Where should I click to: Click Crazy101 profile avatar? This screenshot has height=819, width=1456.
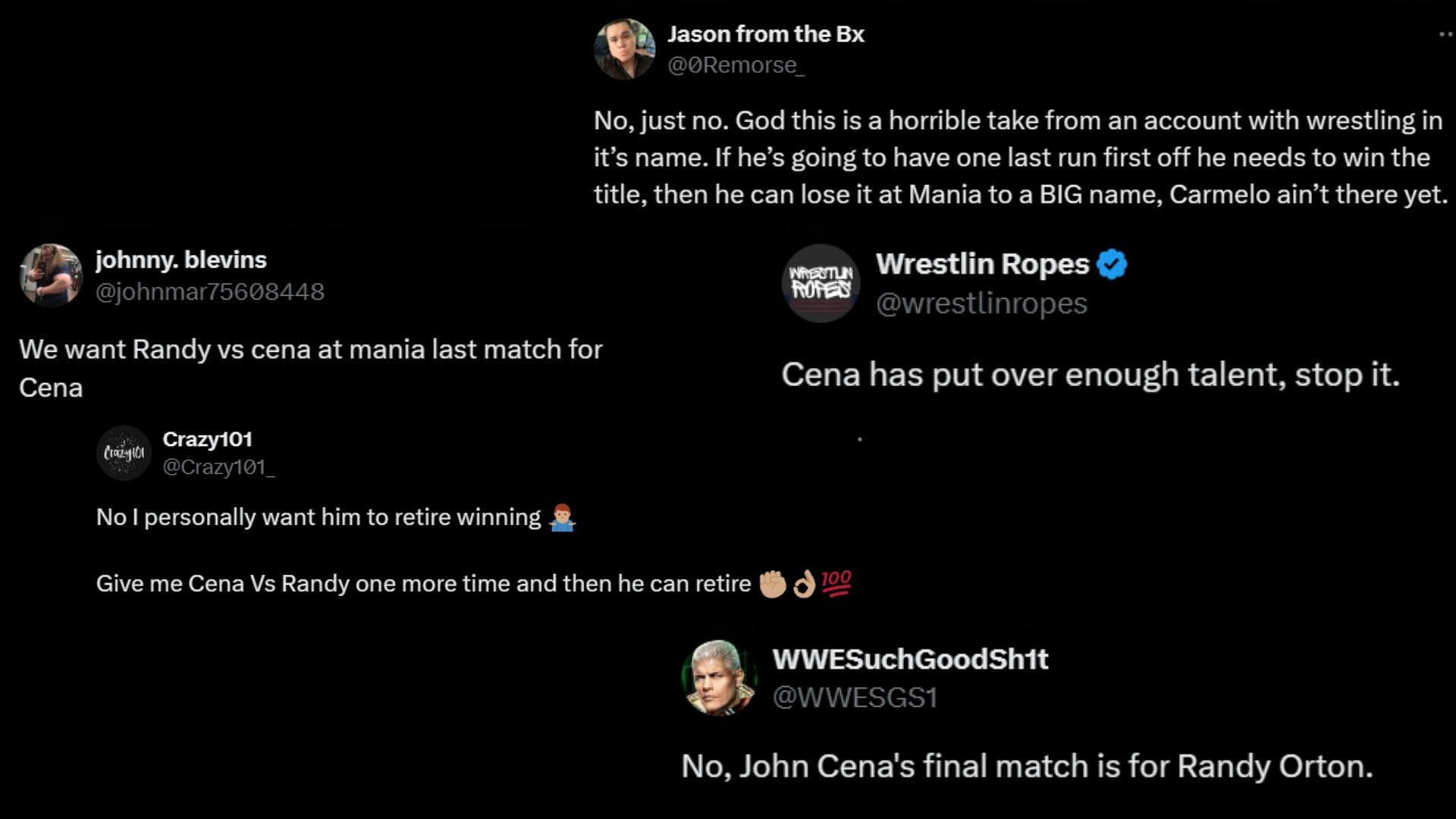[x=124, y=453]
